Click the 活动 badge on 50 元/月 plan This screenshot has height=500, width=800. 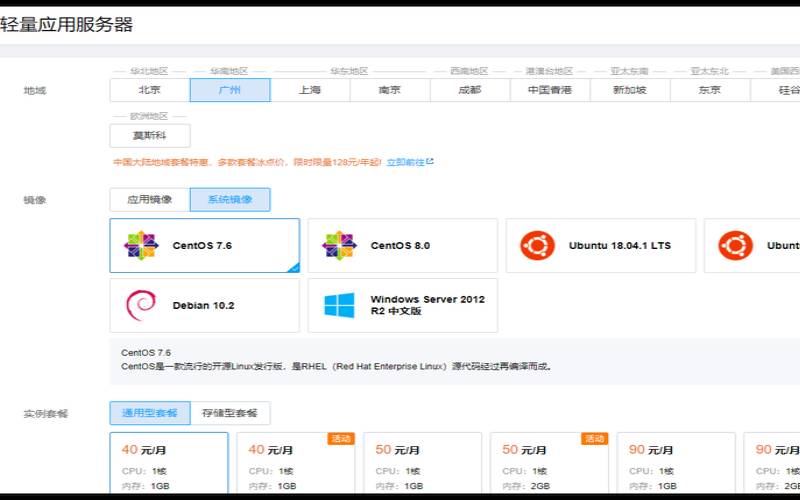click(594, 439)
